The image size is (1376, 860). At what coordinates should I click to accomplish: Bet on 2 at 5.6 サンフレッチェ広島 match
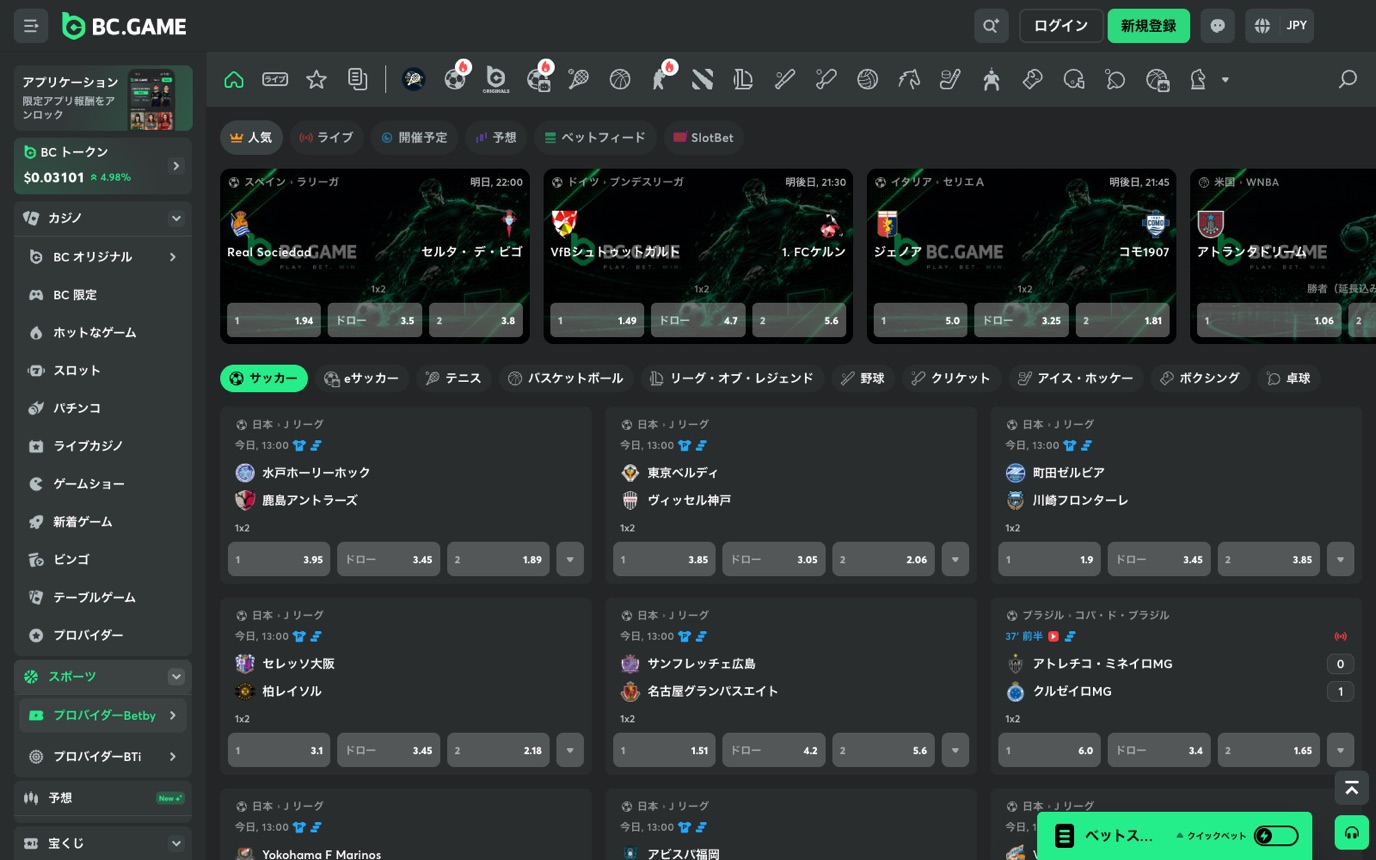pos(884,750)
